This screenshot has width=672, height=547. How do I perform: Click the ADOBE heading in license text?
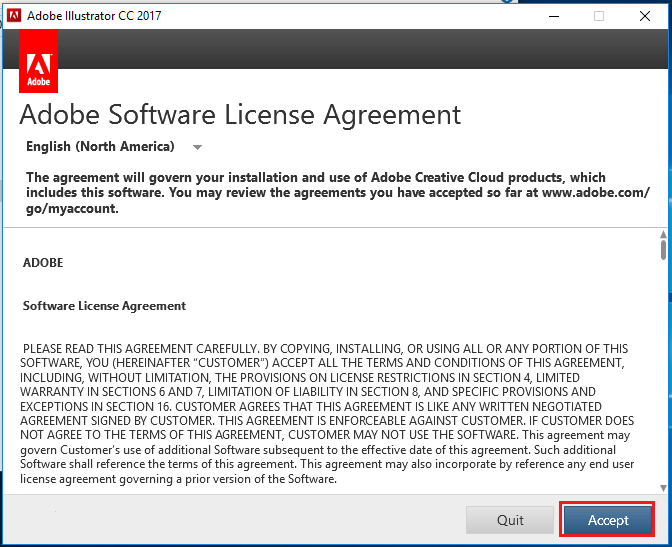(x=43, y=262)
